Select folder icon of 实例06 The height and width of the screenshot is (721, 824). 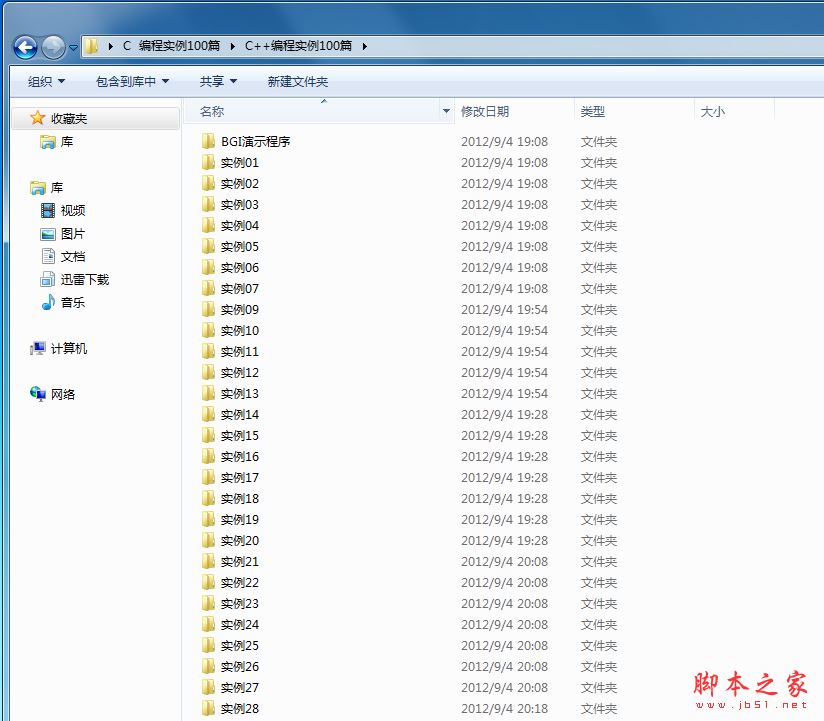(209, 267)
